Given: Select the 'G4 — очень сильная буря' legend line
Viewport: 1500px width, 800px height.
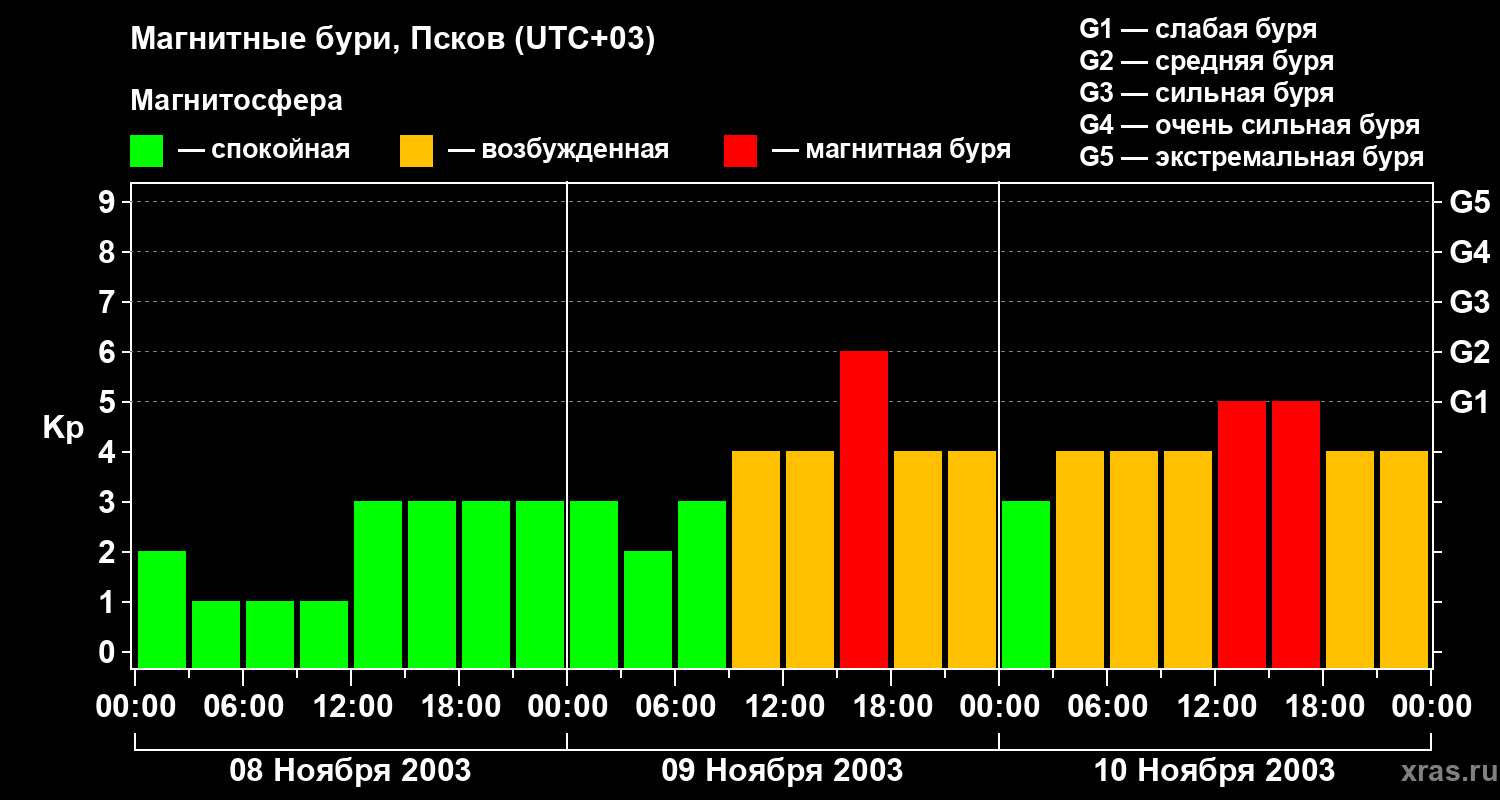Looking at the screenshot, I should click(x=1250, y=125).
